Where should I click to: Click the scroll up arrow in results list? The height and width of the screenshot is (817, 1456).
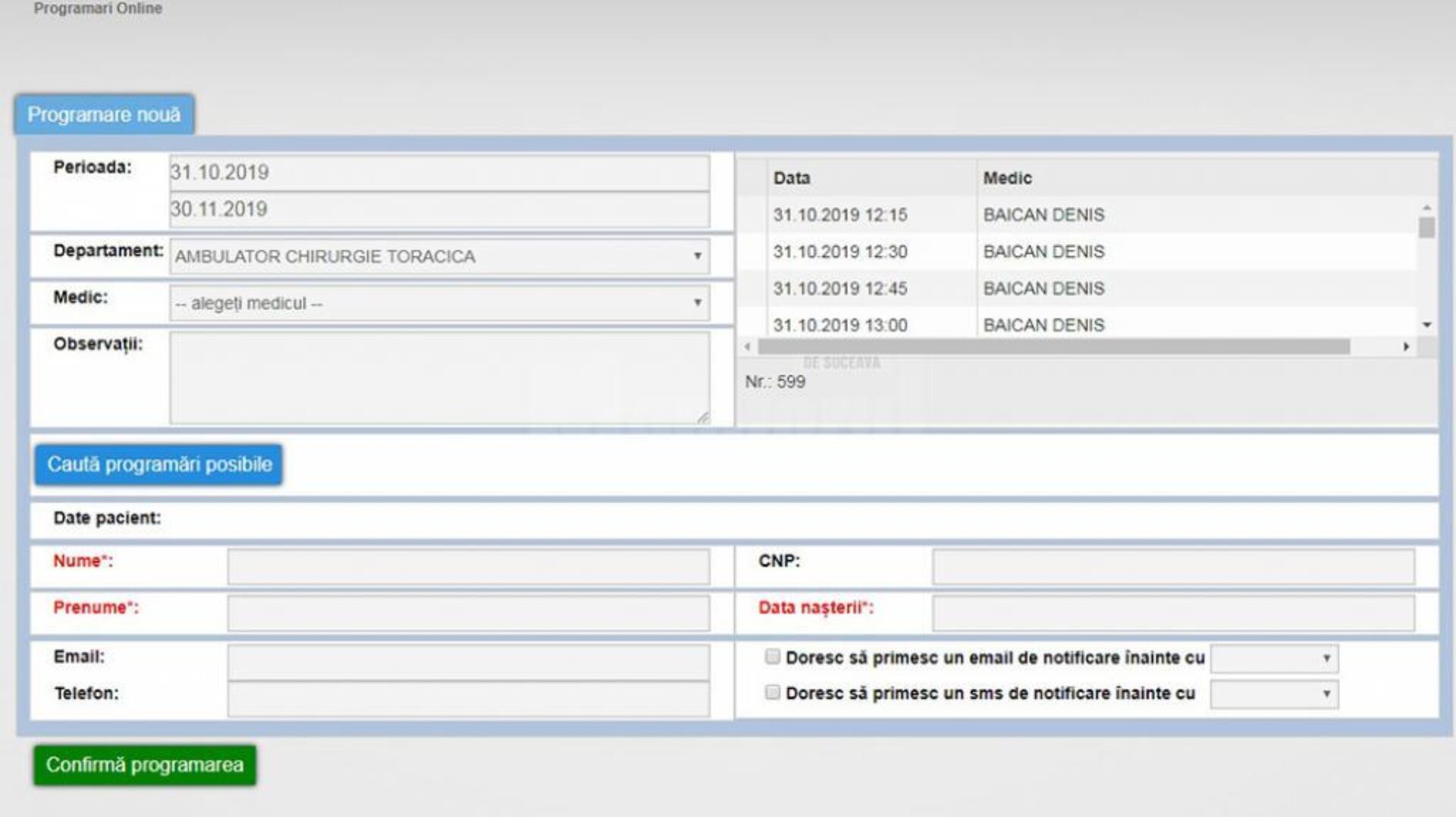click(x=1426, y=208)
